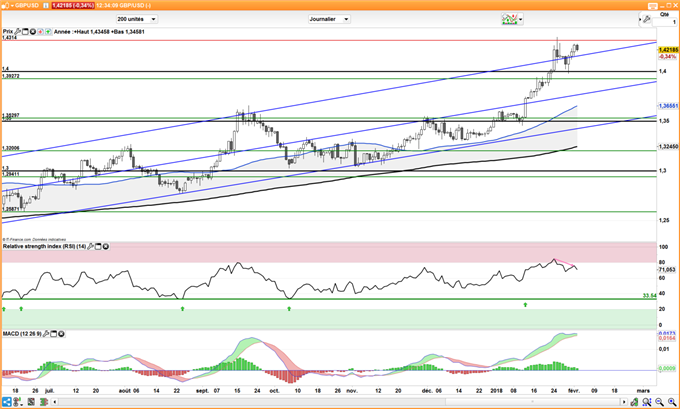
Task: Click the MACD histogram value 0,0009
Action: coord(667,368)
